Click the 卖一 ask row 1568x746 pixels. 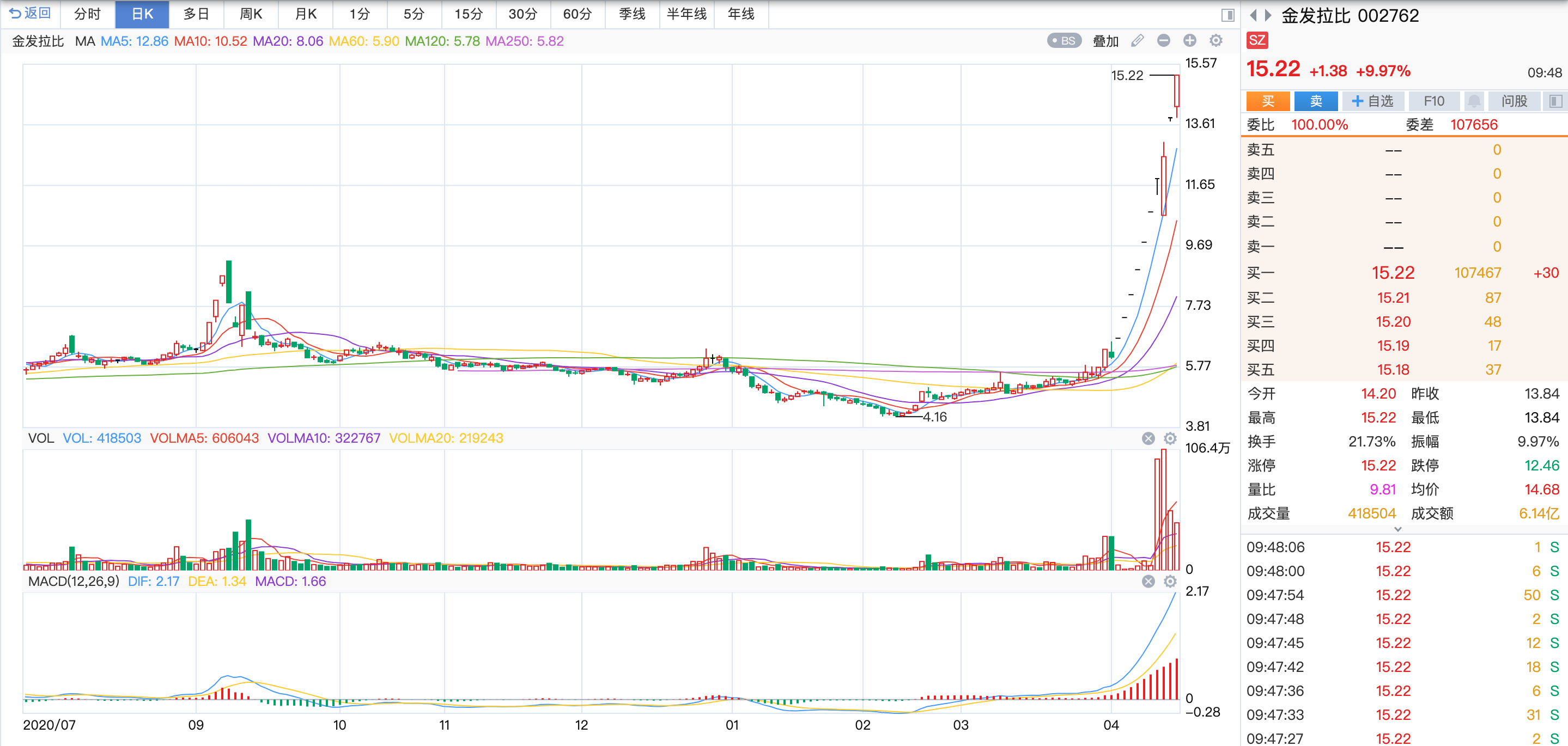coord(1404,247)
